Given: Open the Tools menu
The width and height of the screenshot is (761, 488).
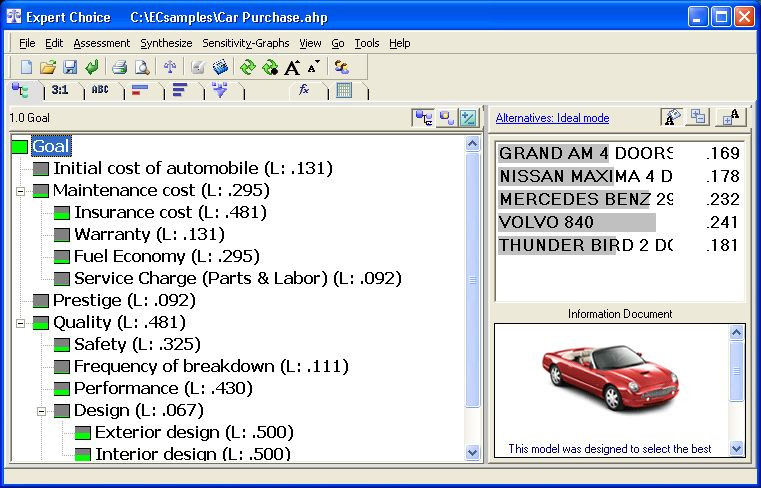Looking at the screenshot, I should (366, 43).
